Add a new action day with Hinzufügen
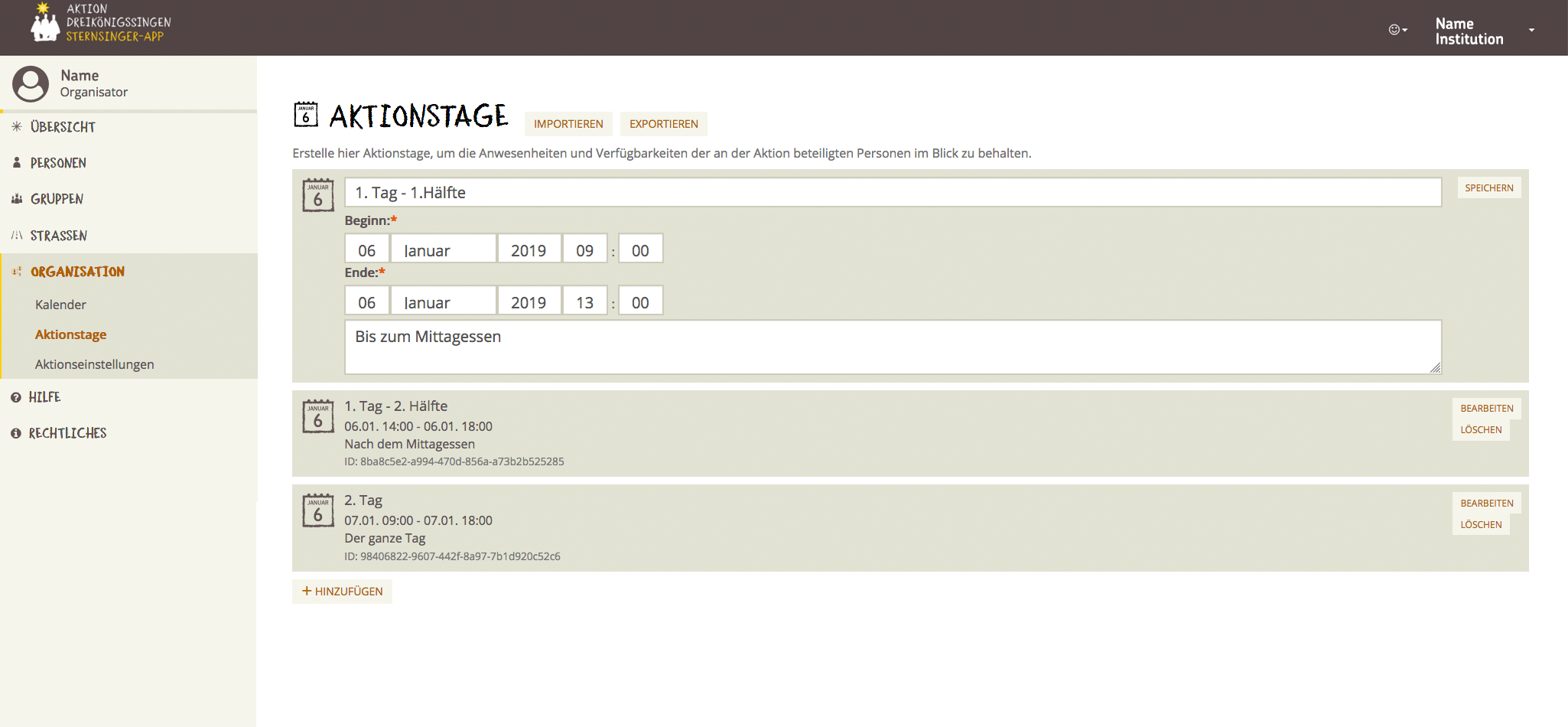The height and width of the screenshot is (727, 1568). (342, 592)
